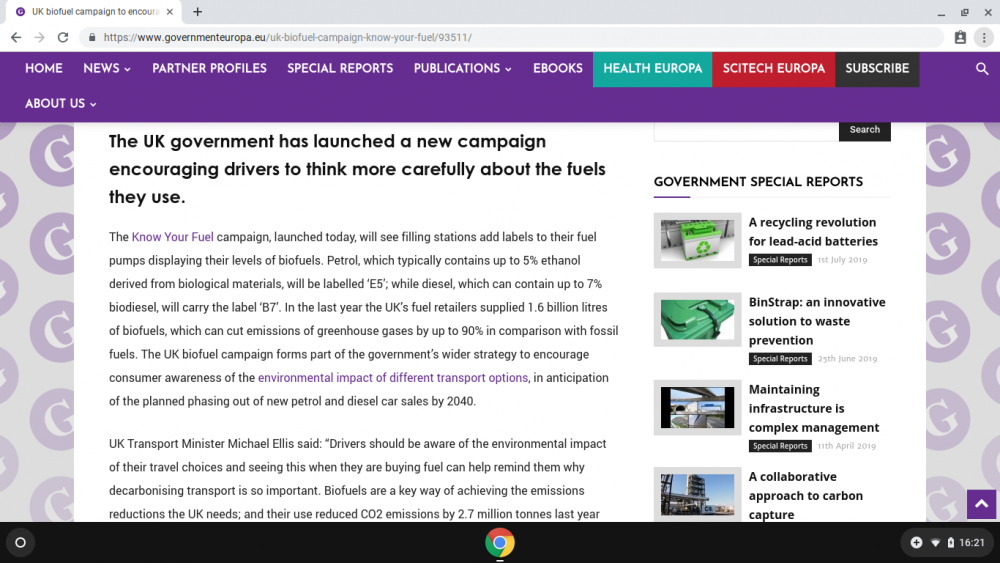1000x563 pixels.
Task: Click the sidebar Search button
Action: point(865,130)
